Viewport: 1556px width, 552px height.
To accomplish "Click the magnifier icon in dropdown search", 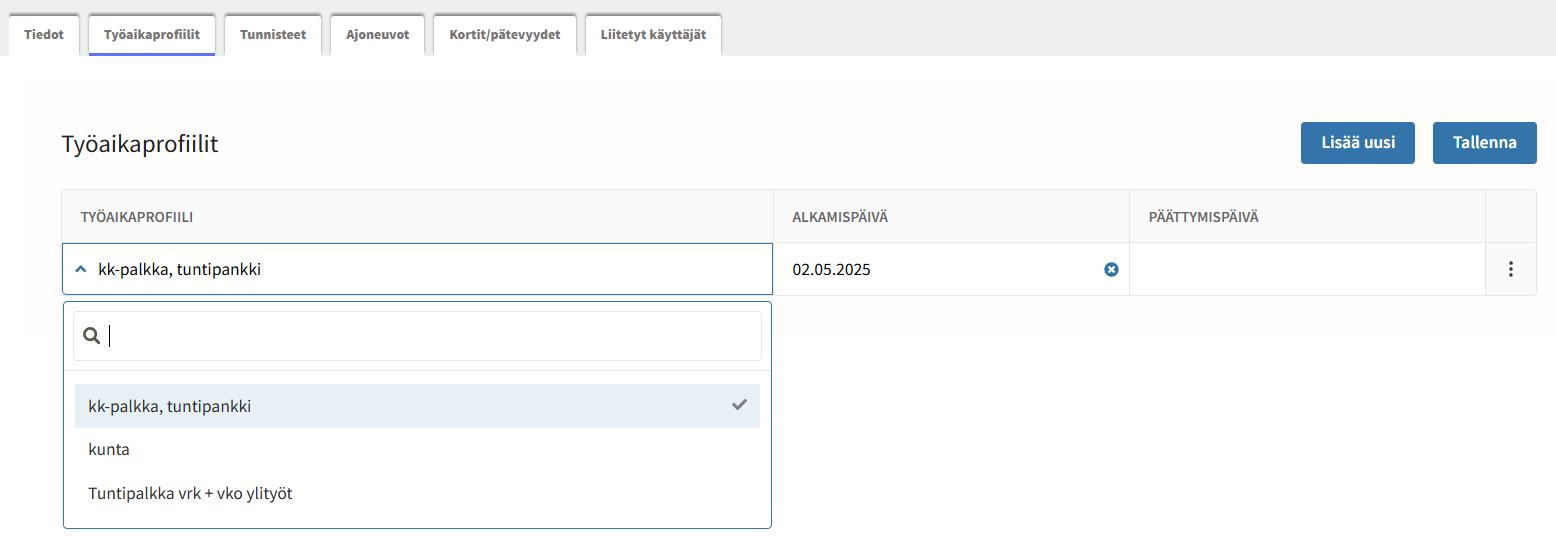I will (91, 336).
